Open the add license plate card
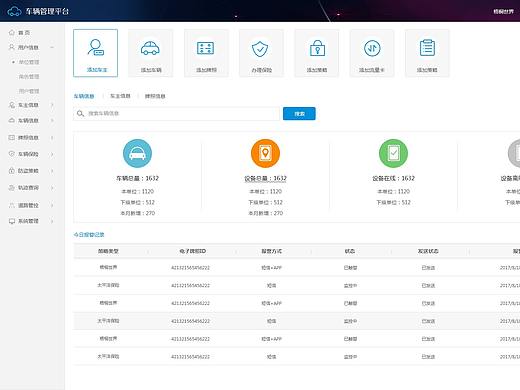The width and height of the screenshot is (520, 390). point(206,53)
